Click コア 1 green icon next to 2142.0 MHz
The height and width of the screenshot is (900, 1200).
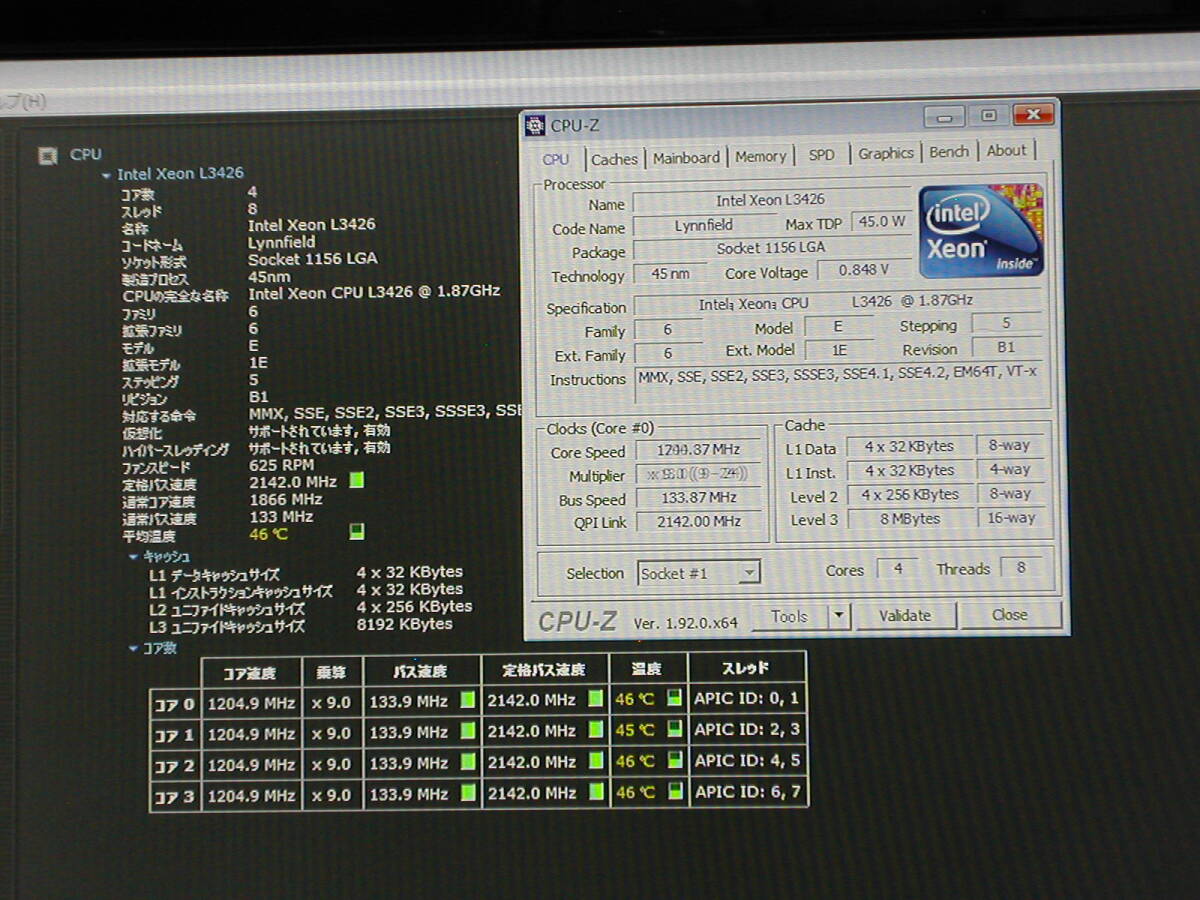596,730
